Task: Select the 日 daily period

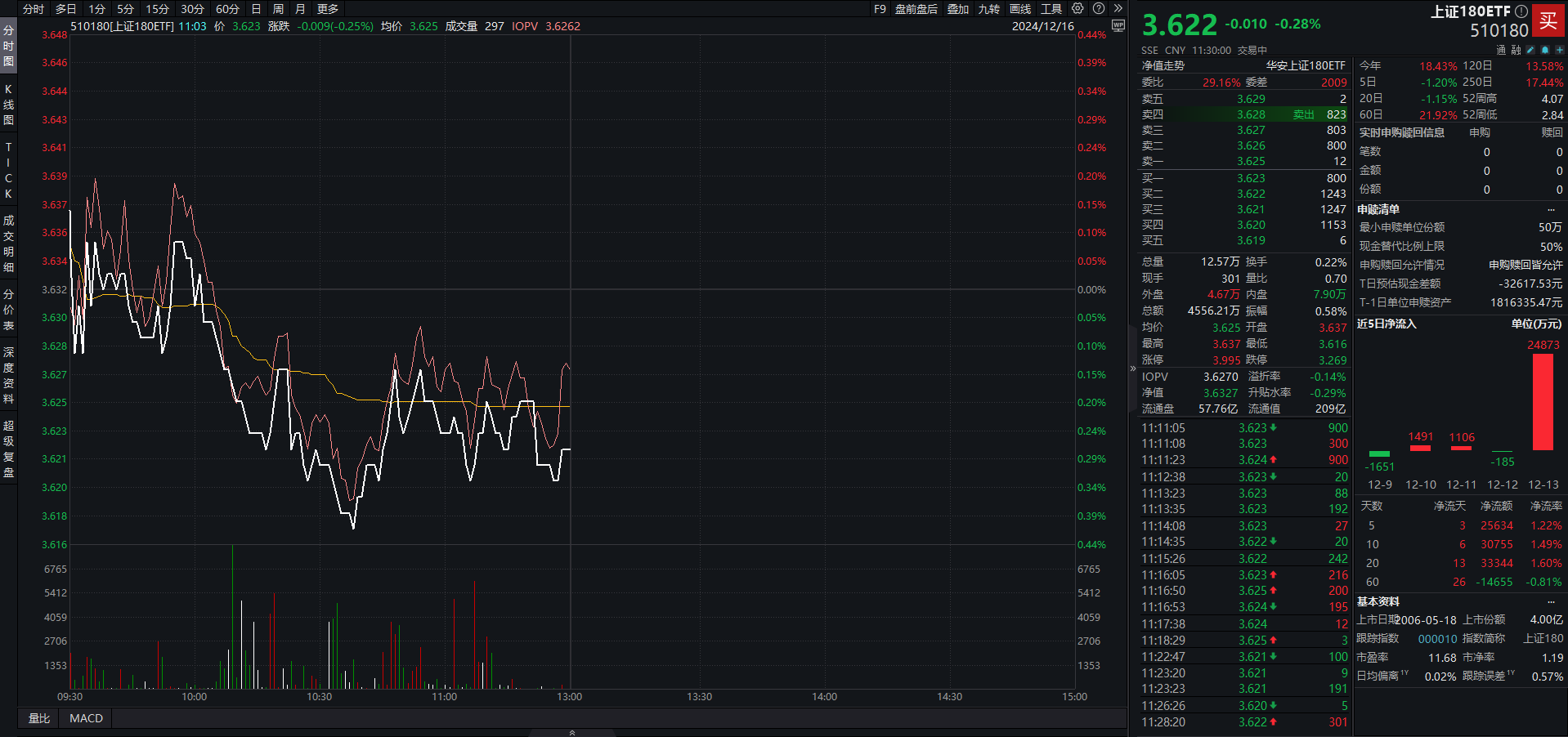Action: [256, 9]
